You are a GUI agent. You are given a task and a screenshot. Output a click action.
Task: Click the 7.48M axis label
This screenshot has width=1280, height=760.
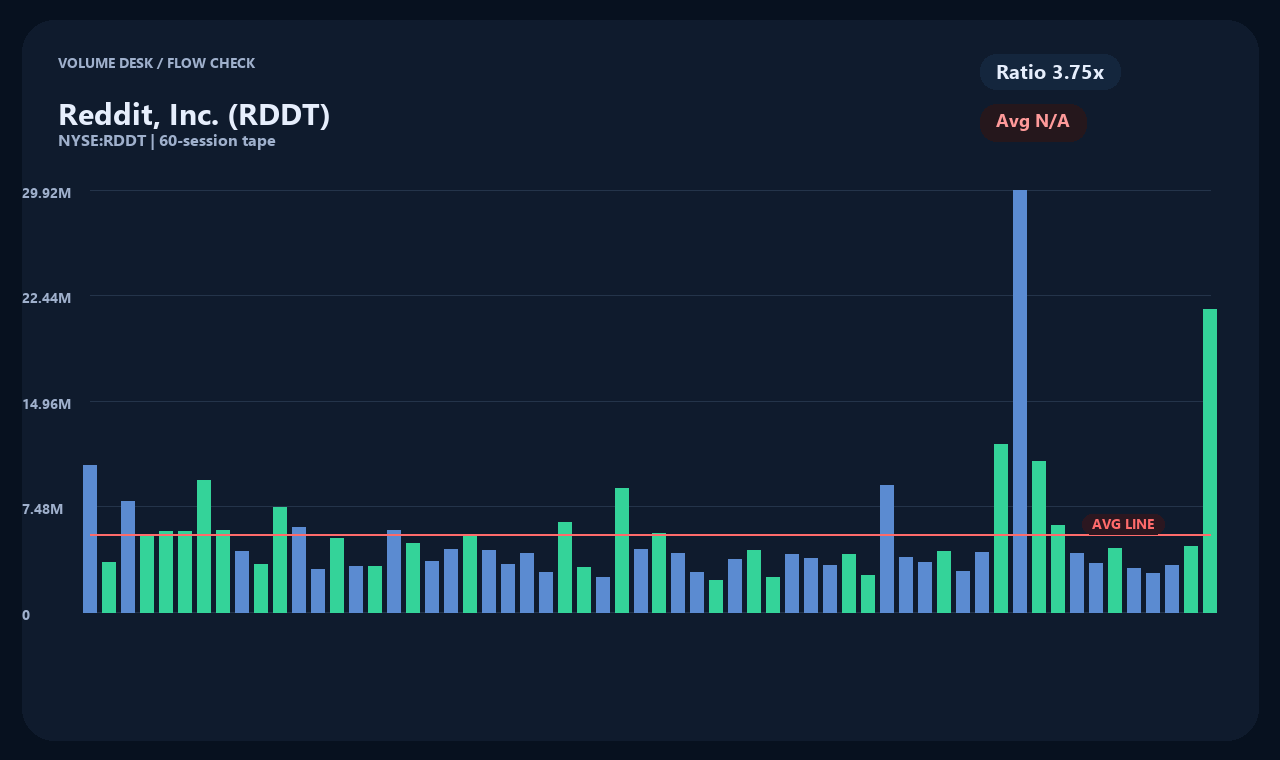coord(43,509)
